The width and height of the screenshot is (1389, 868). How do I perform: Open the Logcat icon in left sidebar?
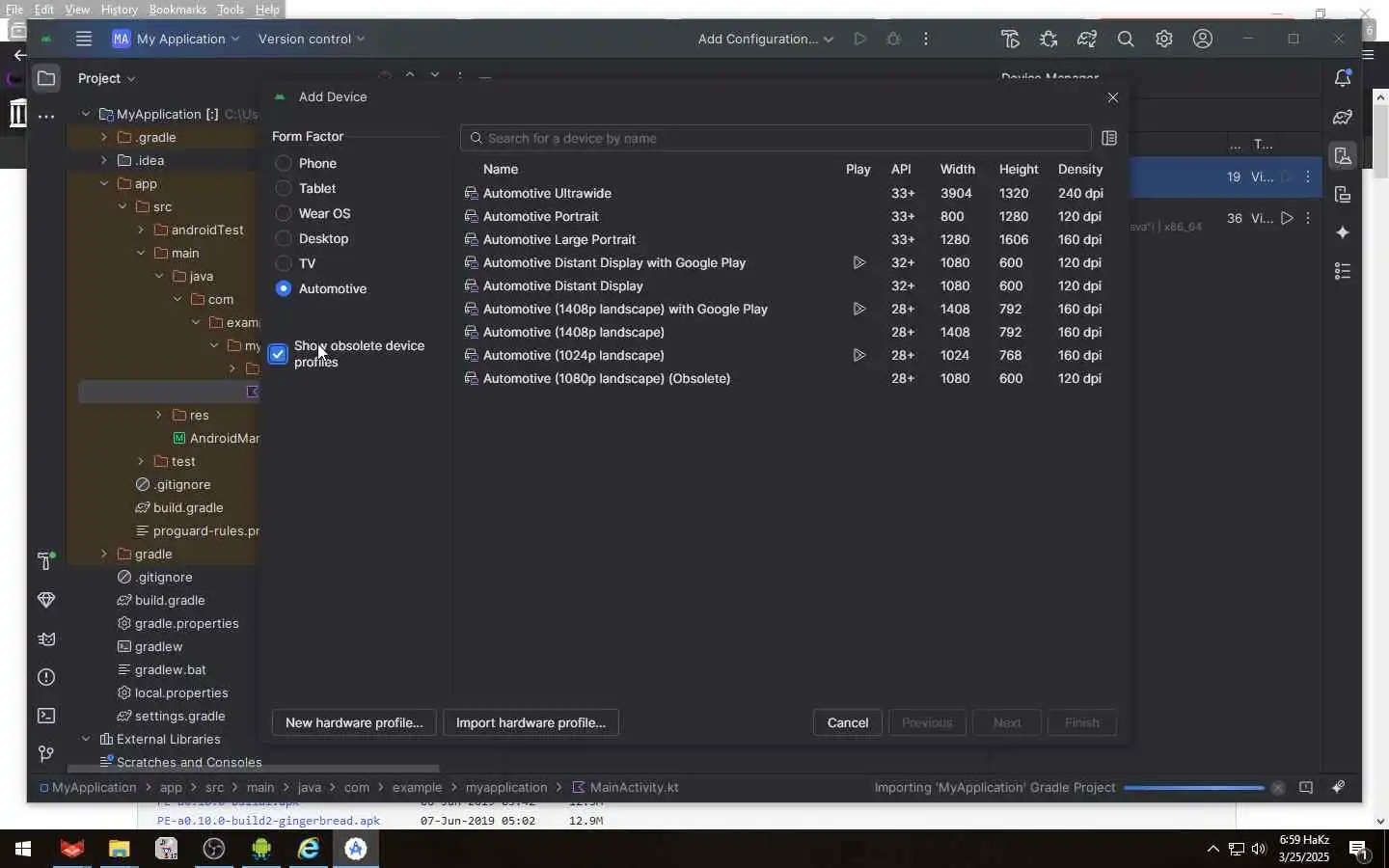[46, 638]
